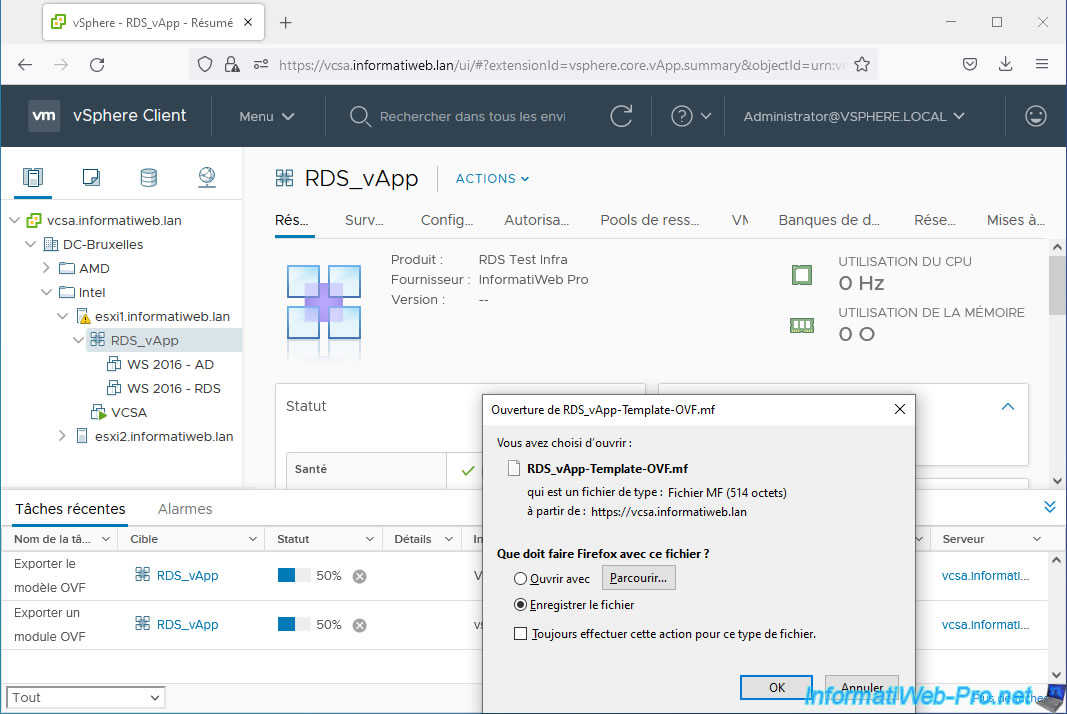
Task: Open a new browser tab
Action: pos(286,23)
